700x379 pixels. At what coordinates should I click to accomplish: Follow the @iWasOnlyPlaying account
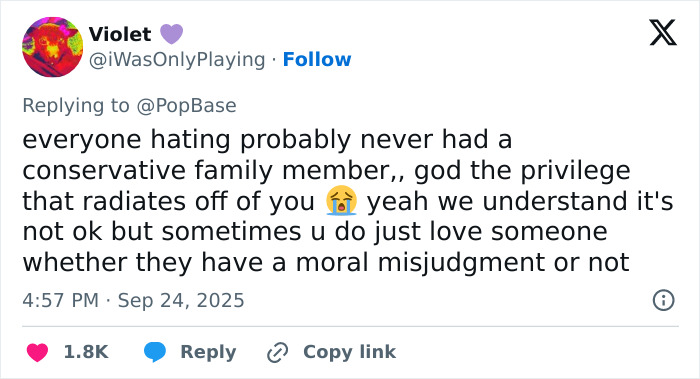[x=317, y=59]
